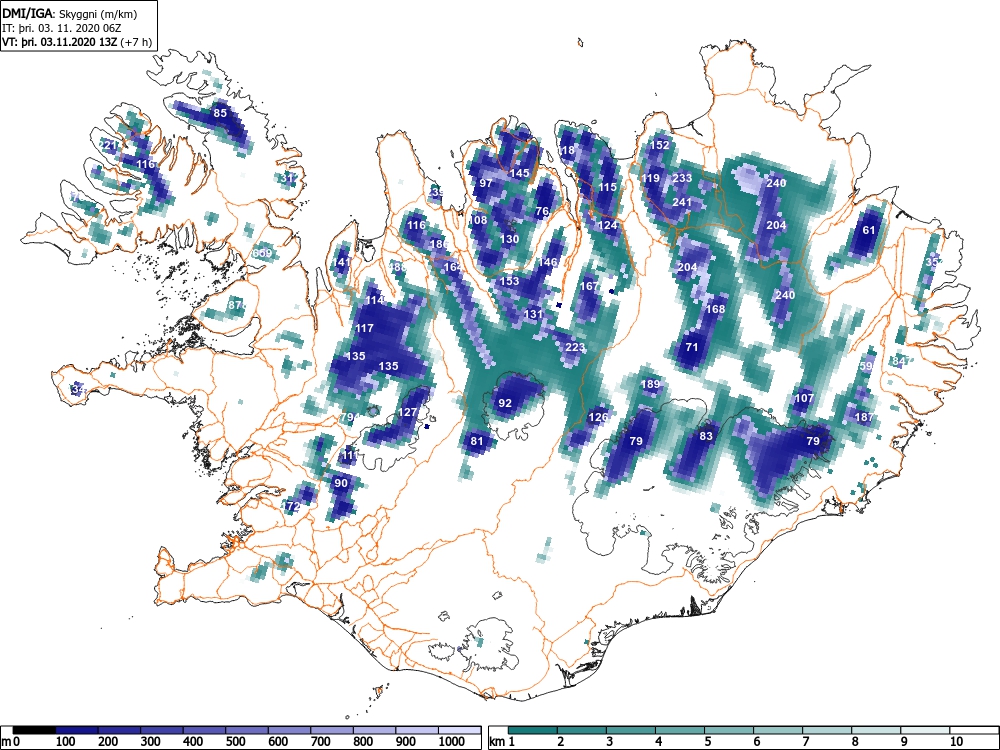Click the map value 126
The height and width of the screenshot is (750, 1000).
(598, 417)
